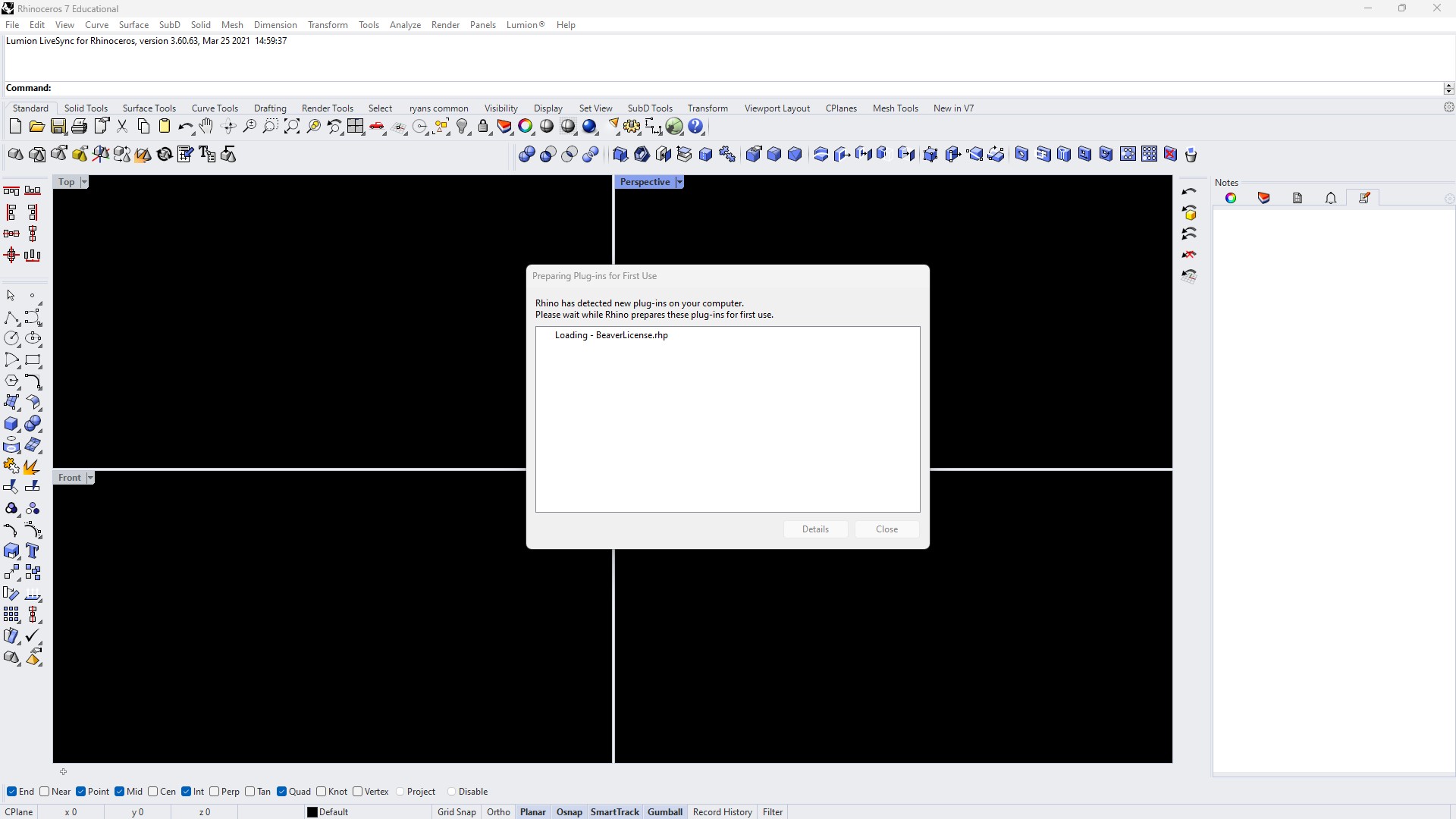Click the Save file icon

[58, 127]
